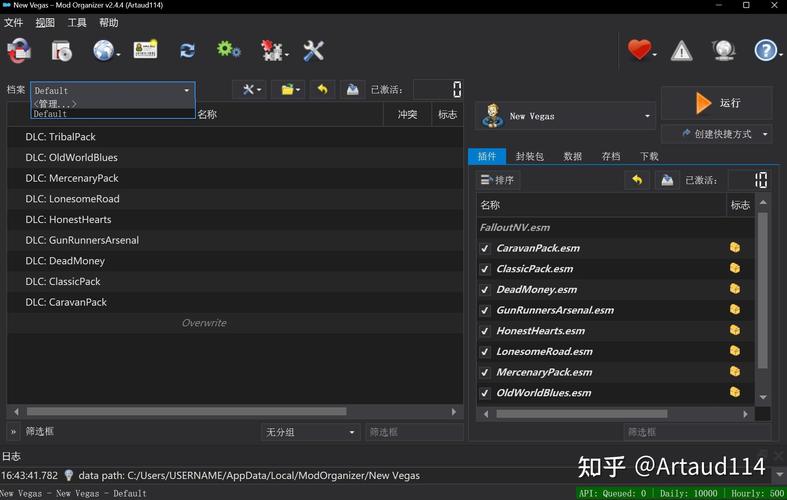Click the refresh icon in the main toolbar

click(187, 50)
